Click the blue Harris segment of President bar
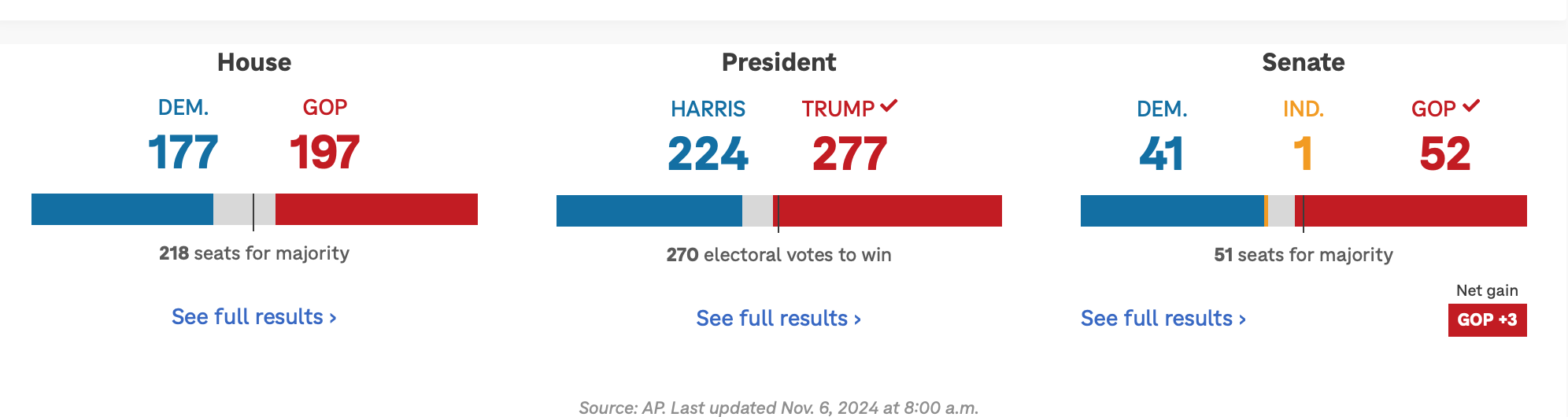The image size is (1568, 417). click(649, 211)
